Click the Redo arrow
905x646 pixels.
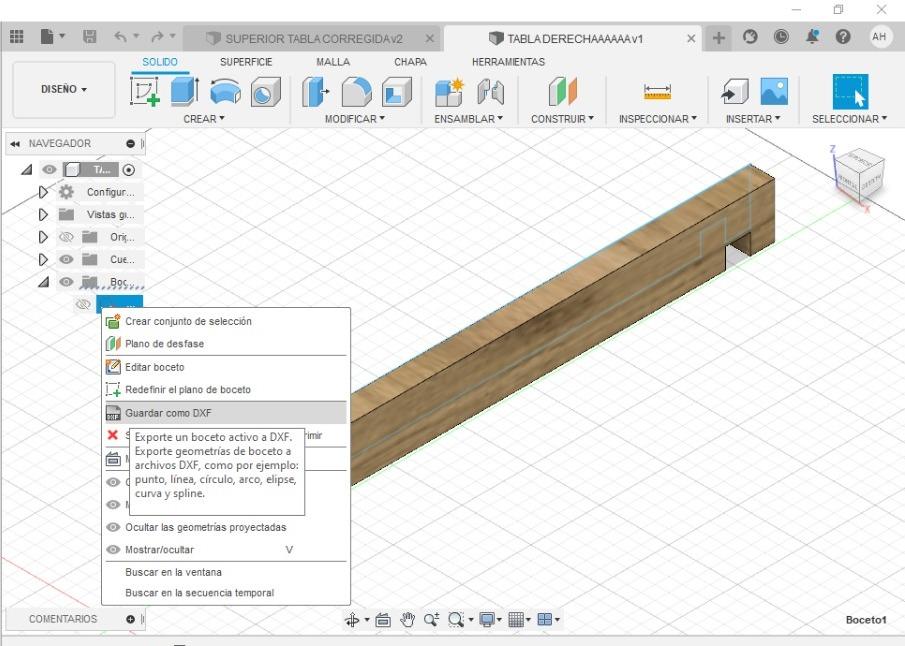pyautogui.click(x=157, y=37)
